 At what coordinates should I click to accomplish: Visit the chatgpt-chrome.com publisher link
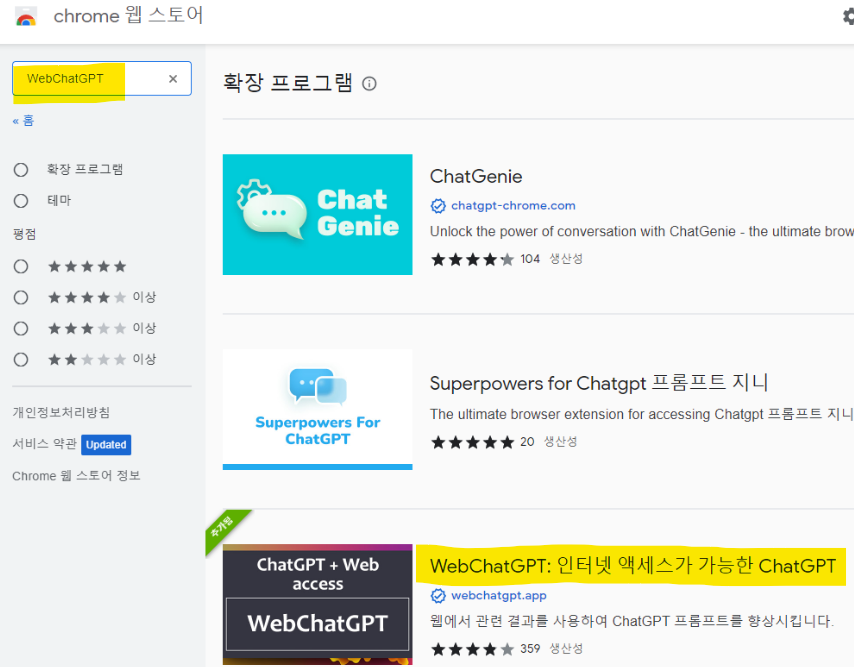513,206
